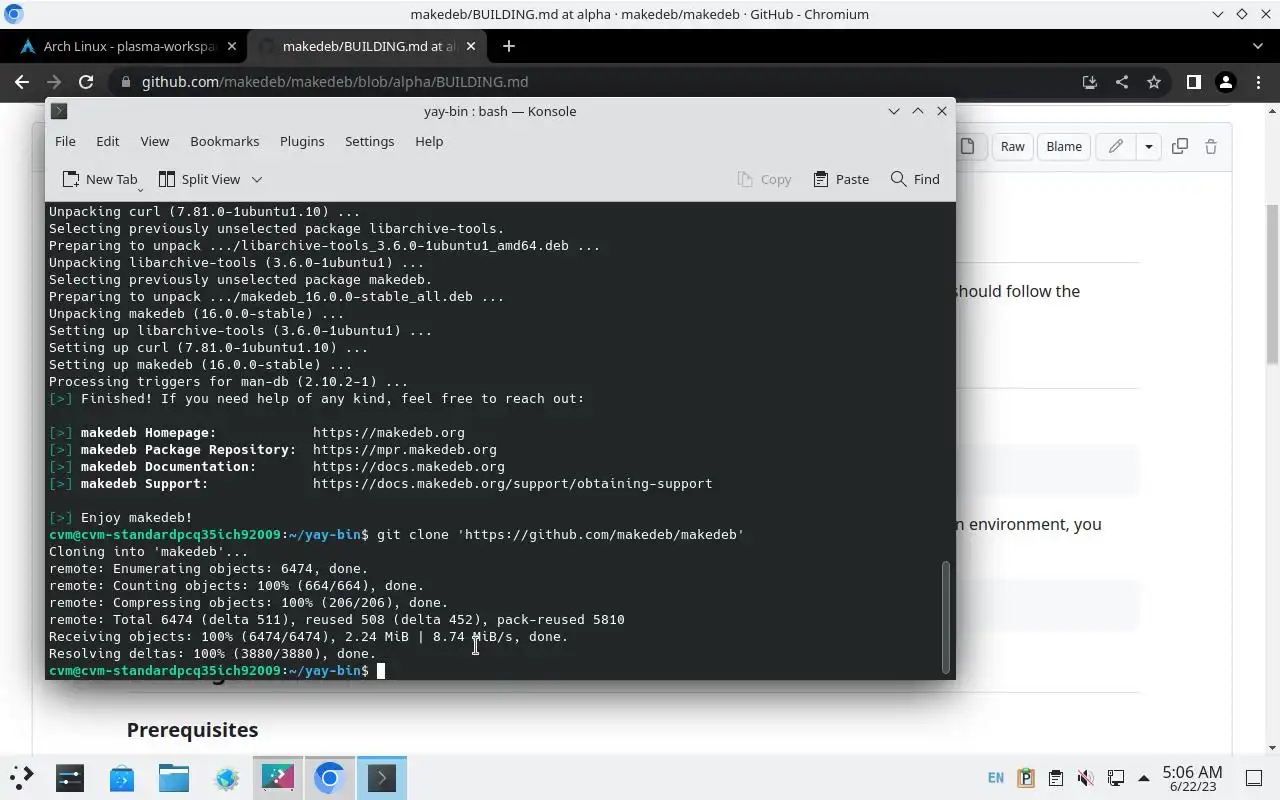Image resolution: width=1280 pixels, height=800 pixels.
Task: Click the terminal scrollbar handle in Konsole
Action: (x=946, y=616)
